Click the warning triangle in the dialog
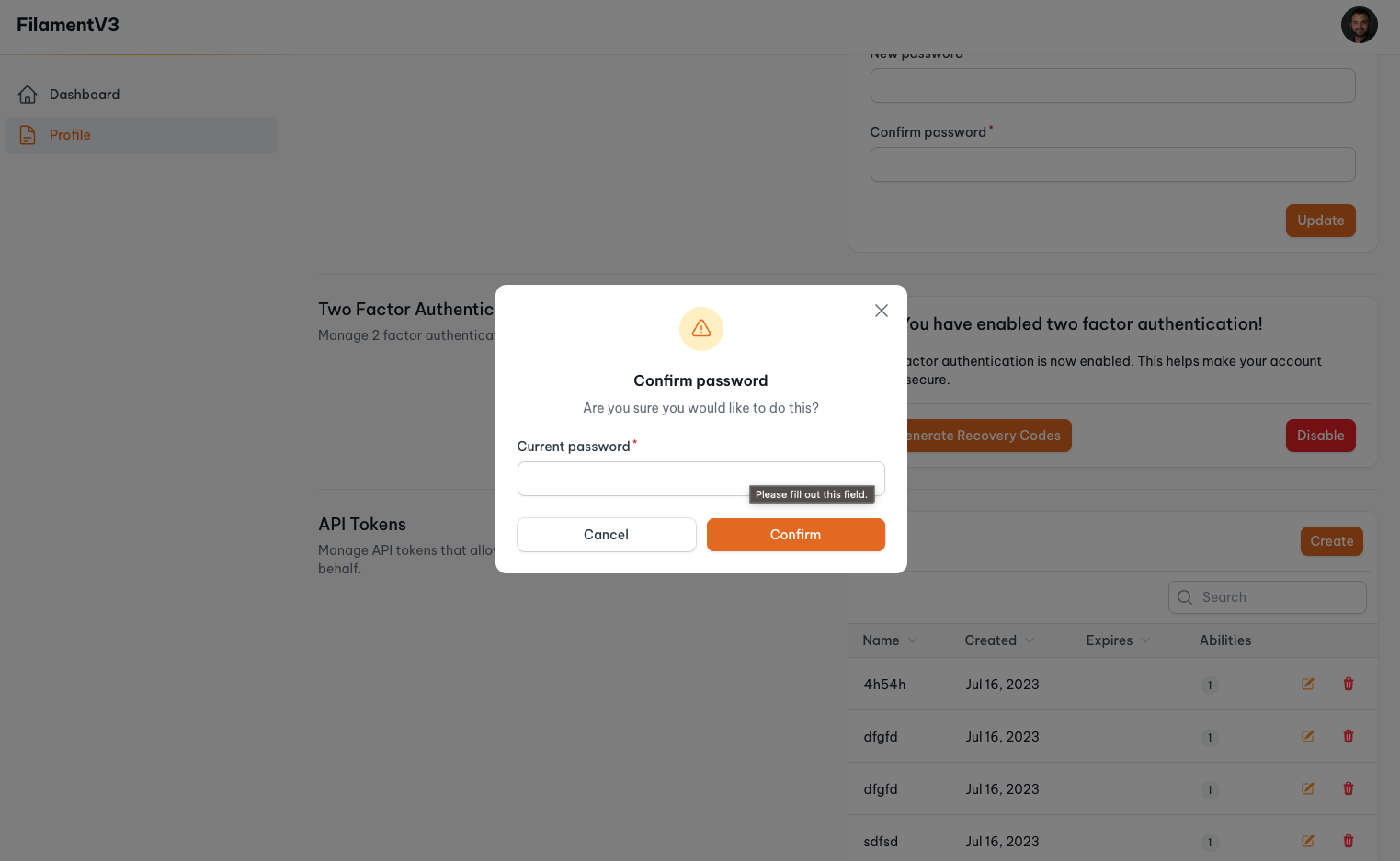 (700, 329)
